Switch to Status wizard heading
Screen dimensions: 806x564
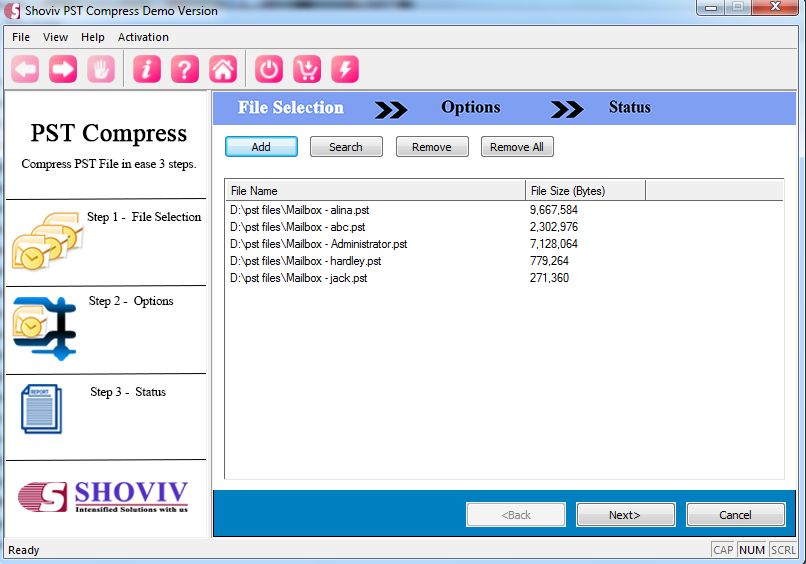[x=630, y=107]
